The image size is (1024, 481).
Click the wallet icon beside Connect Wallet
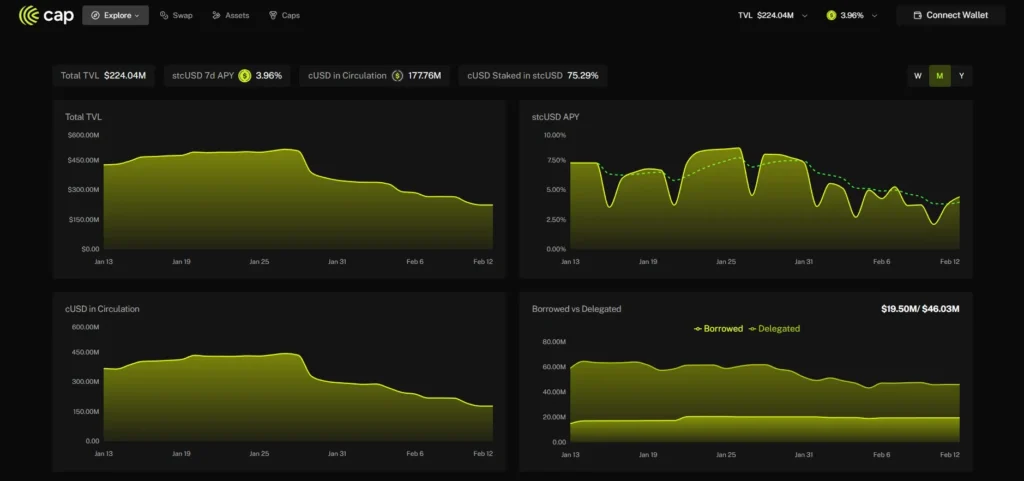point(915,16)
